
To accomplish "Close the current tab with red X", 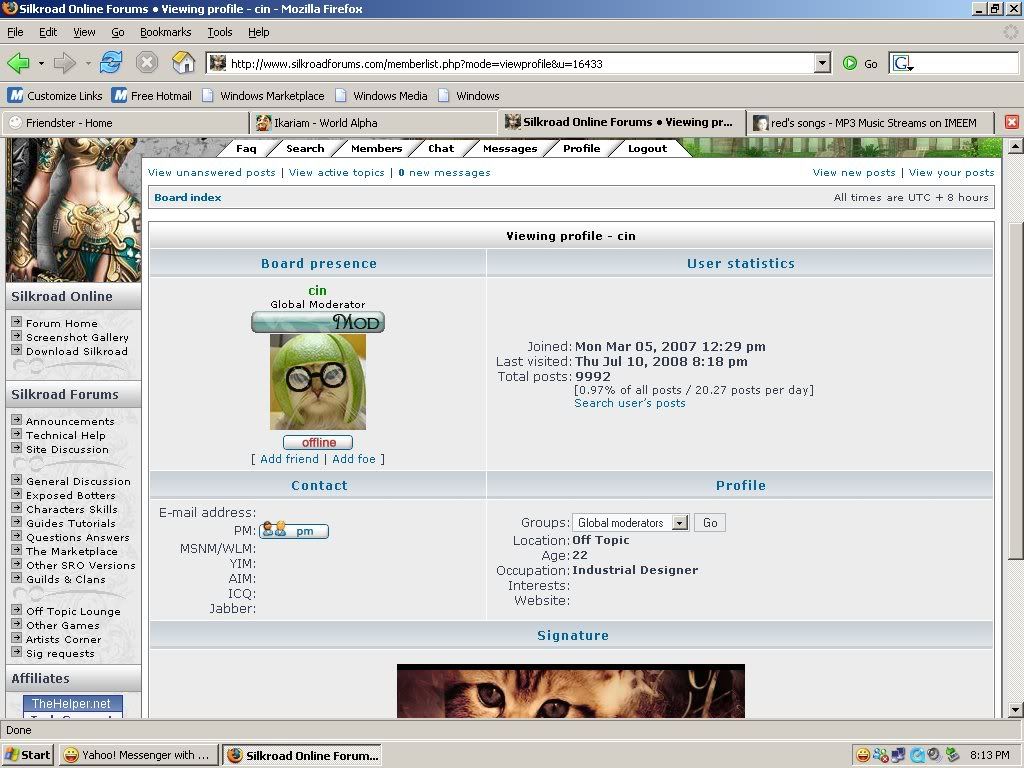I will 1011,122.
